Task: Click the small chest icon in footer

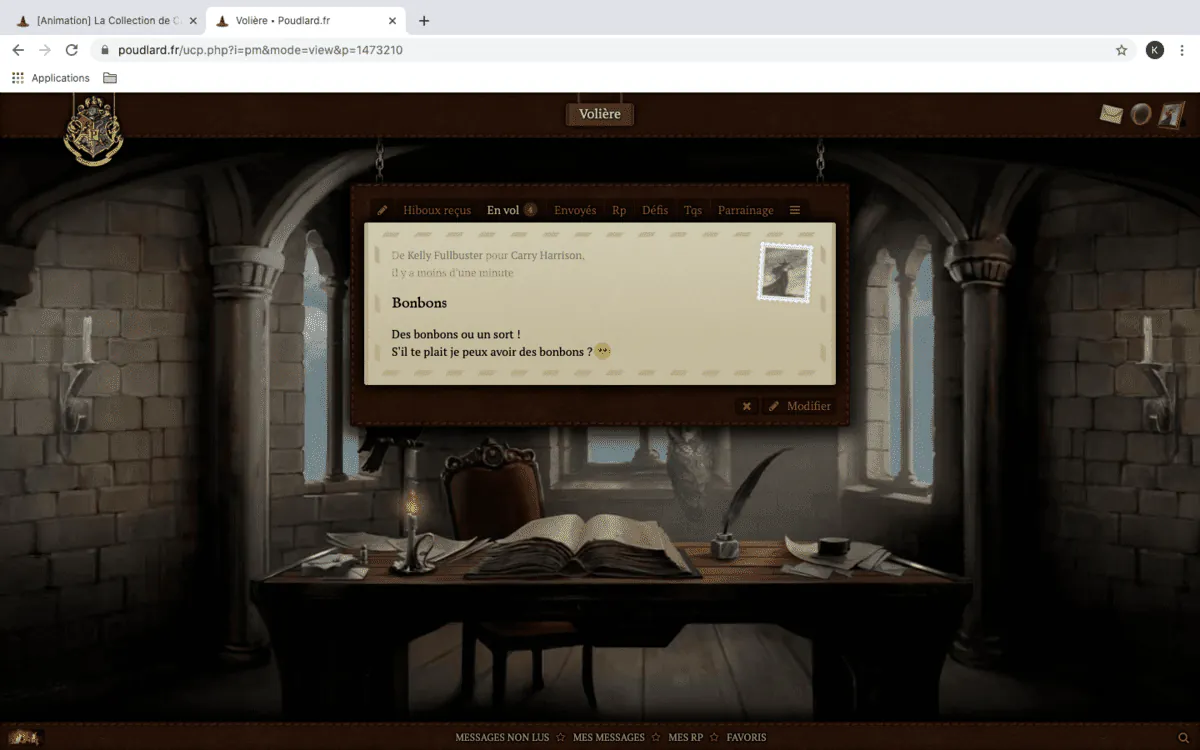Action: pyautogui.click(x=25, y=738)
